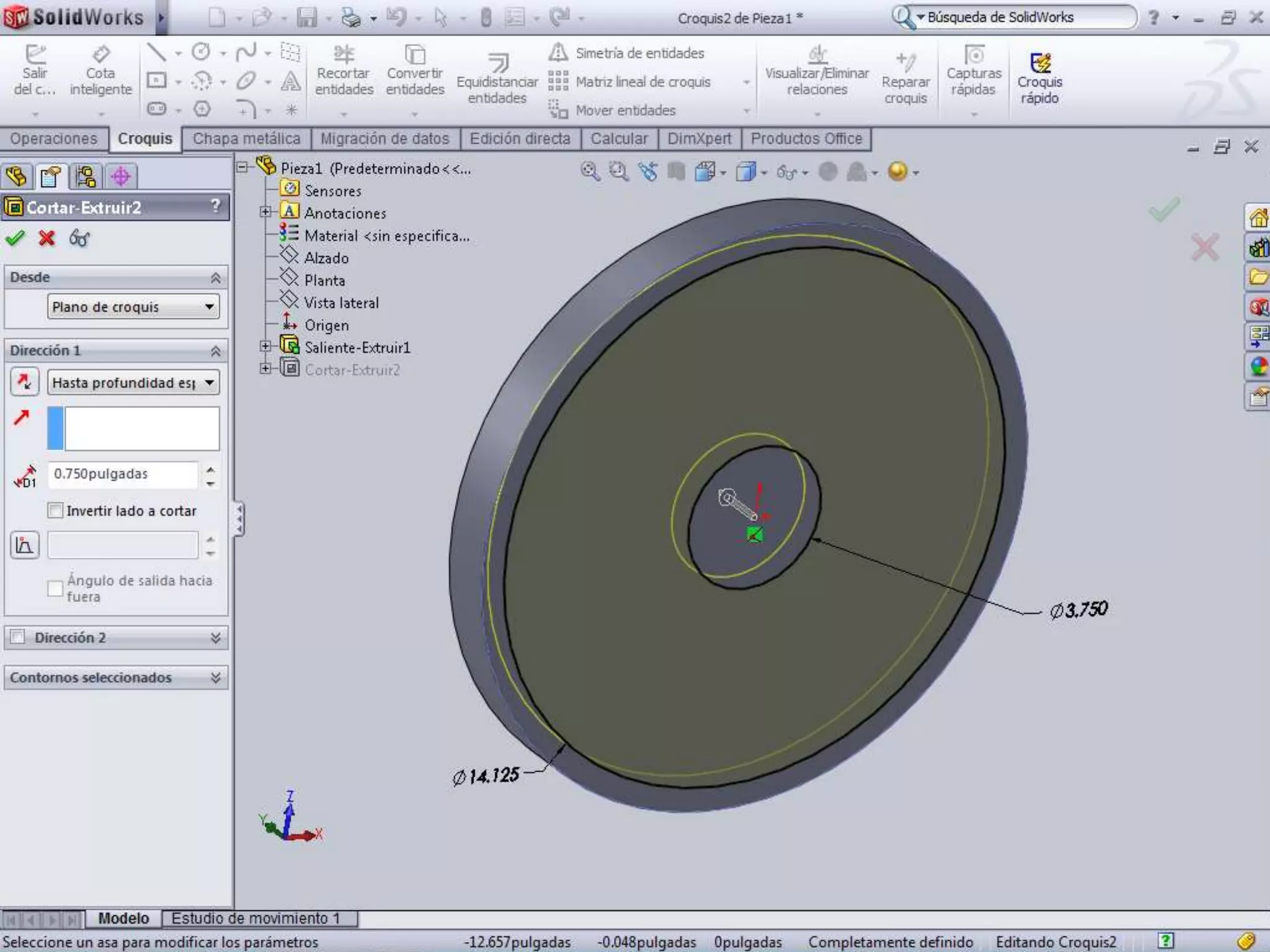Click Equidistanciar entidades offset tool
Image resolution: width=1270 pixels, height=952 pixels.
pos(497,77)
